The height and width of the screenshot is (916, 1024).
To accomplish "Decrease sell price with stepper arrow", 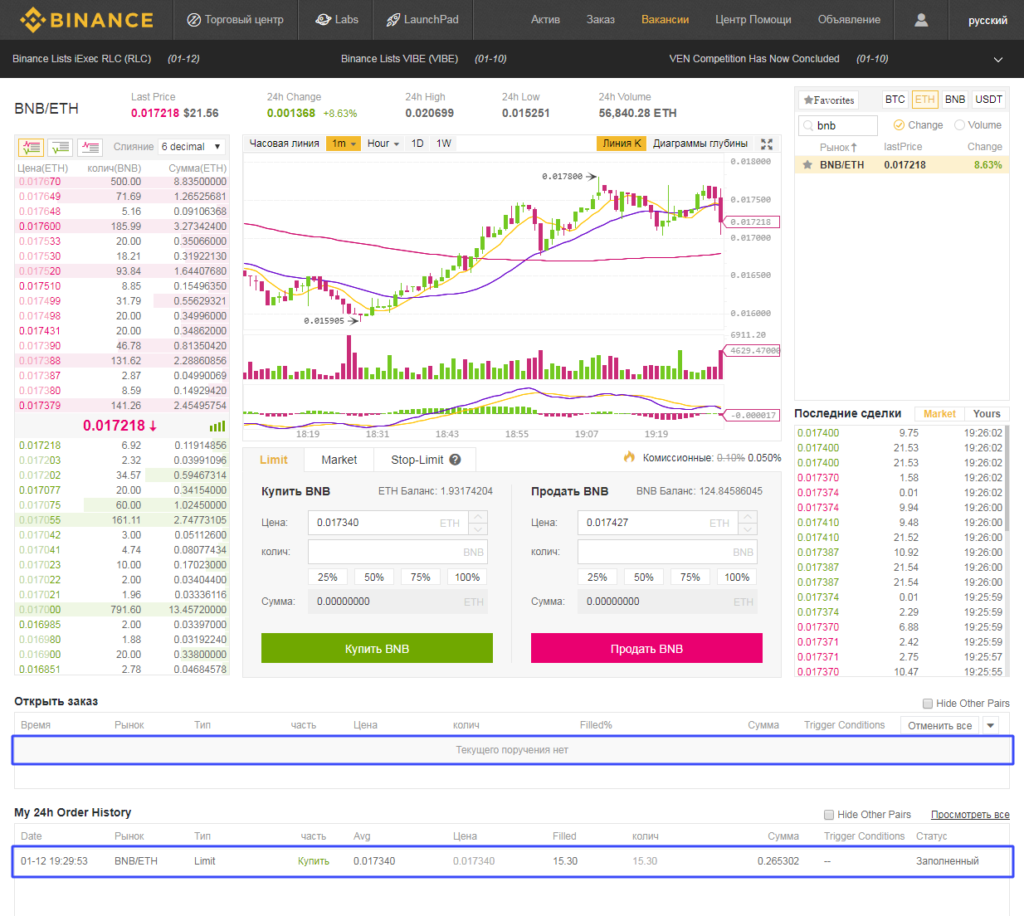I will point(748,529).
